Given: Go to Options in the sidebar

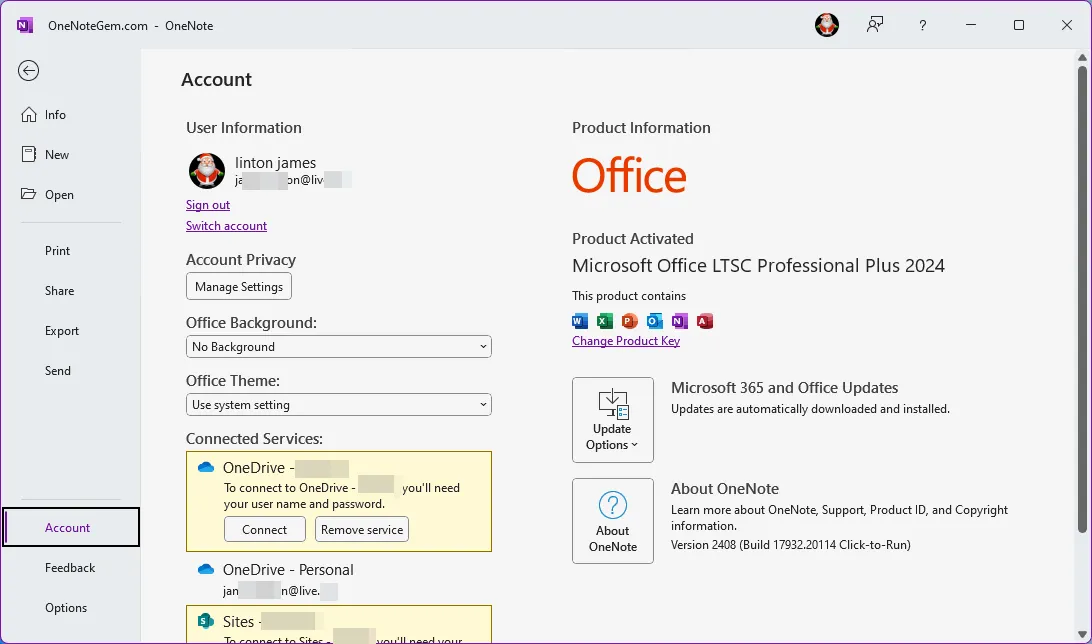Looking at the screenshot, I should (x=66, y=608).
